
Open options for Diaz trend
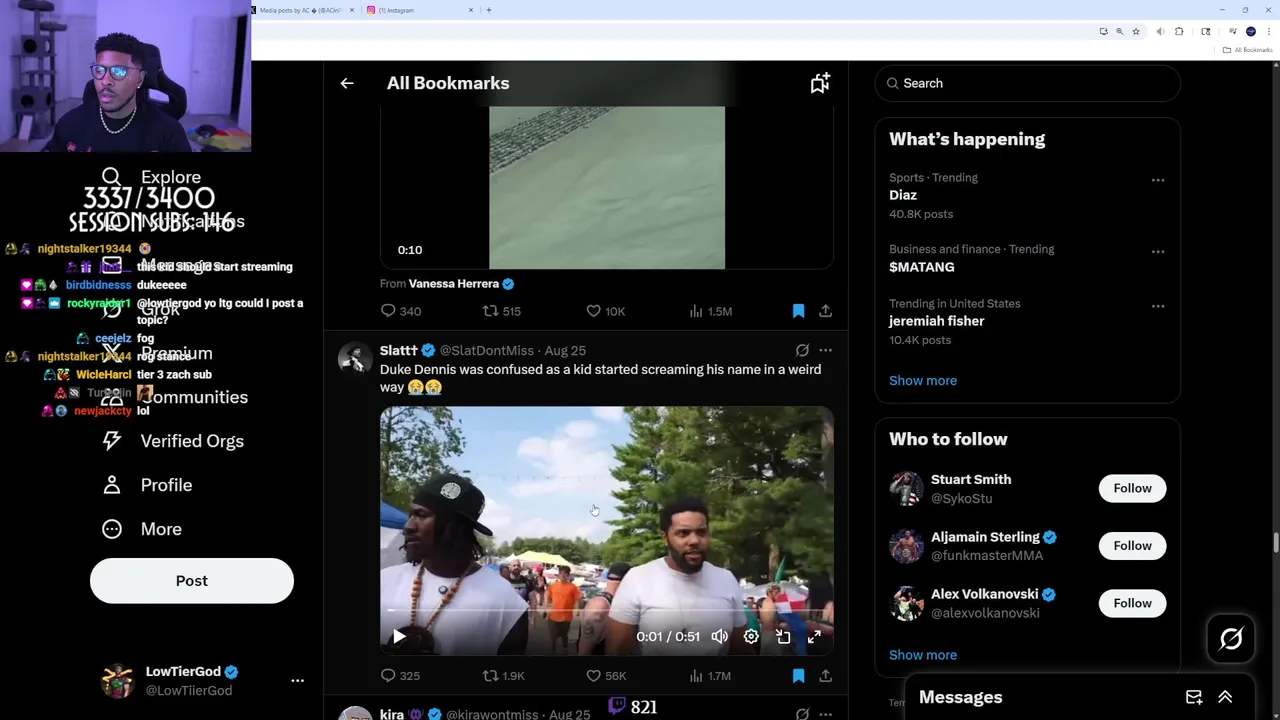coord(1158,180)
